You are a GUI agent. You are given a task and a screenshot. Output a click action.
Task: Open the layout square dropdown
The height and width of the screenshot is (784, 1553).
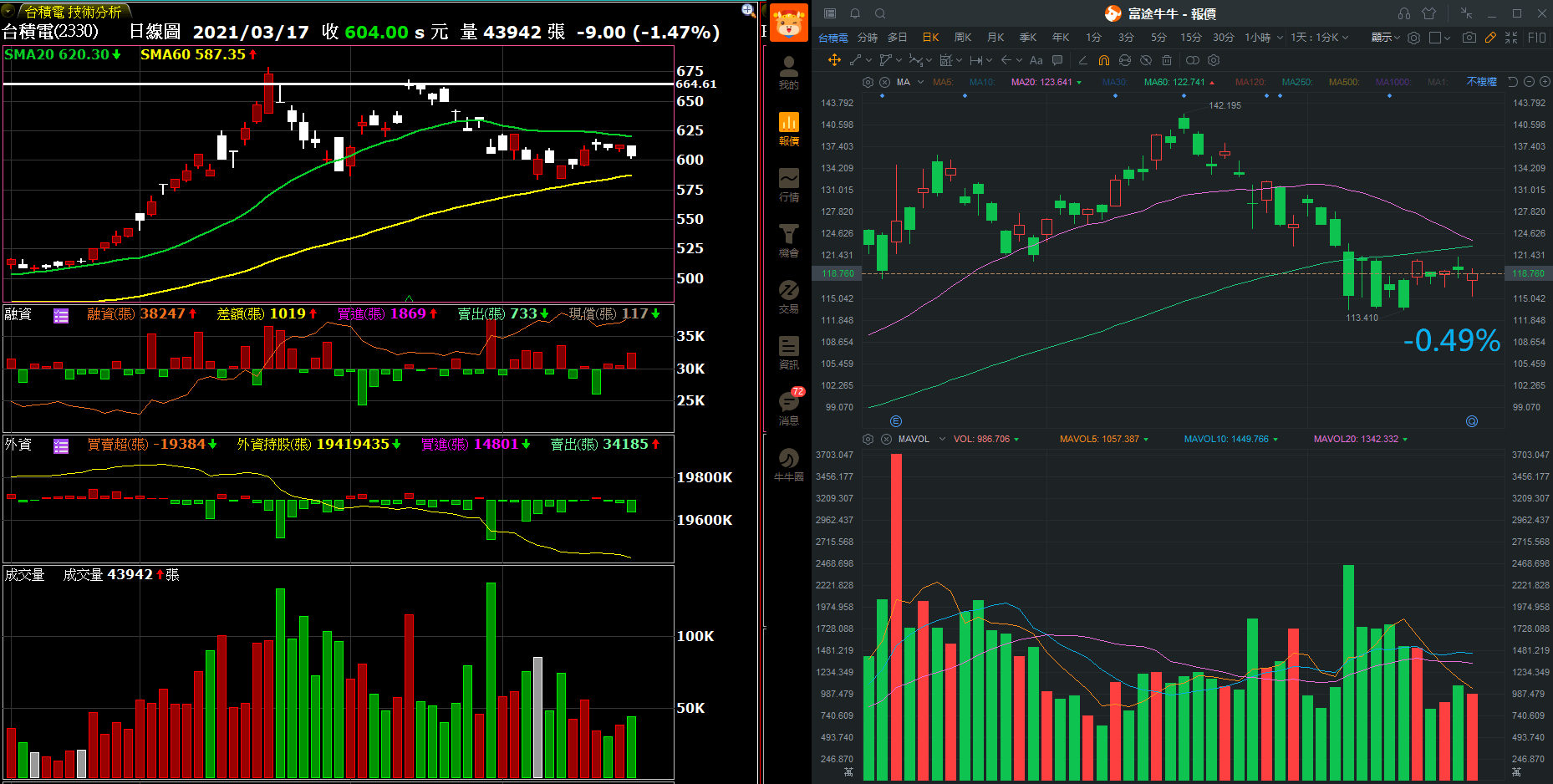tap(1439, 38)
